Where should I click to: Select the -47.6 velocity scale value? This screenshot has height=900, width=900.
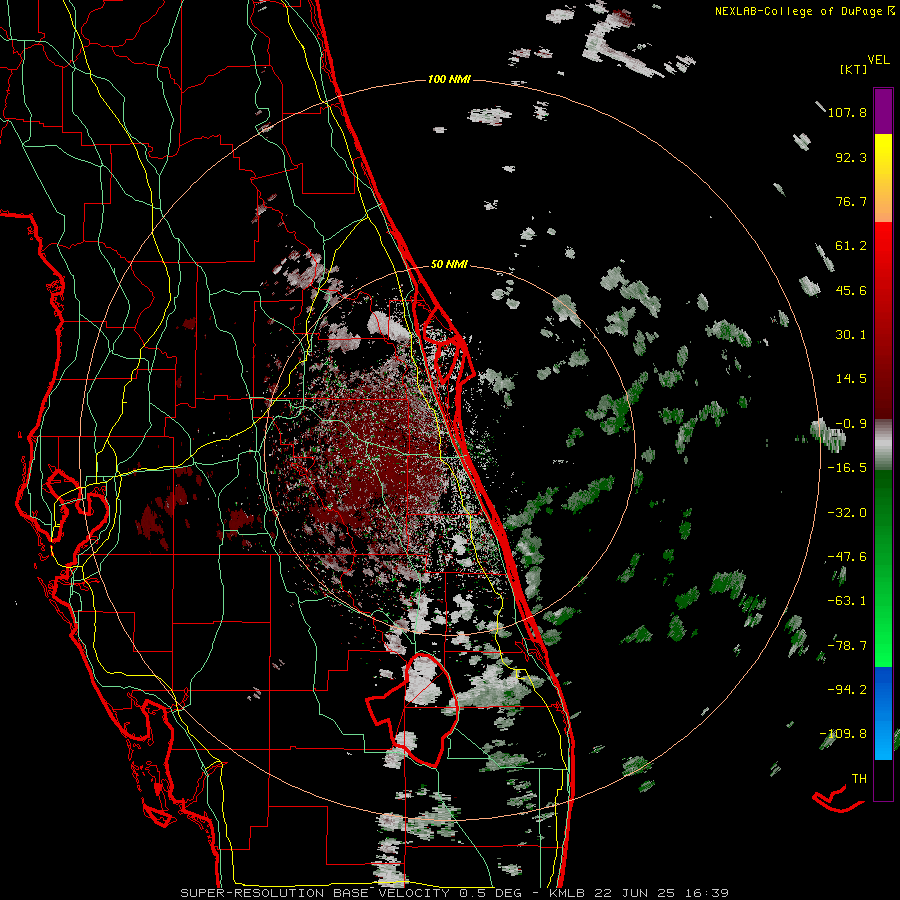tap(847, 557)
